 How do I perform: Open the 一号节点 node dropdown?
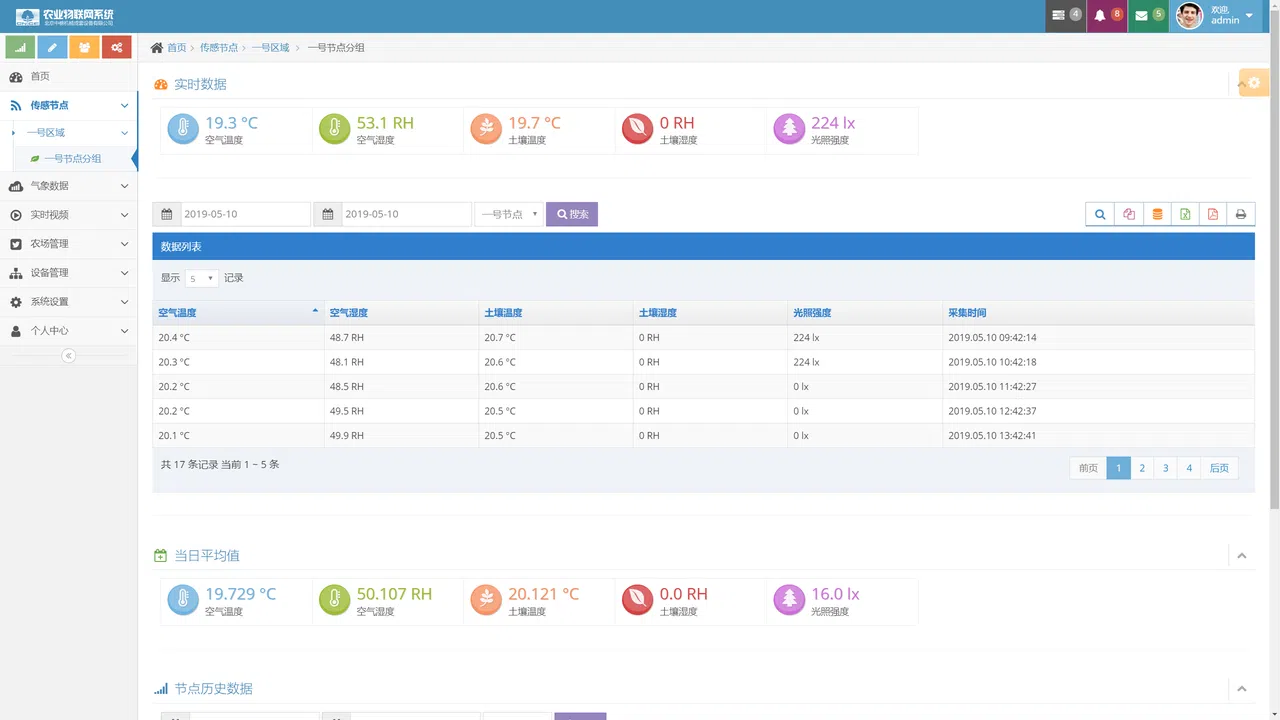509,214
